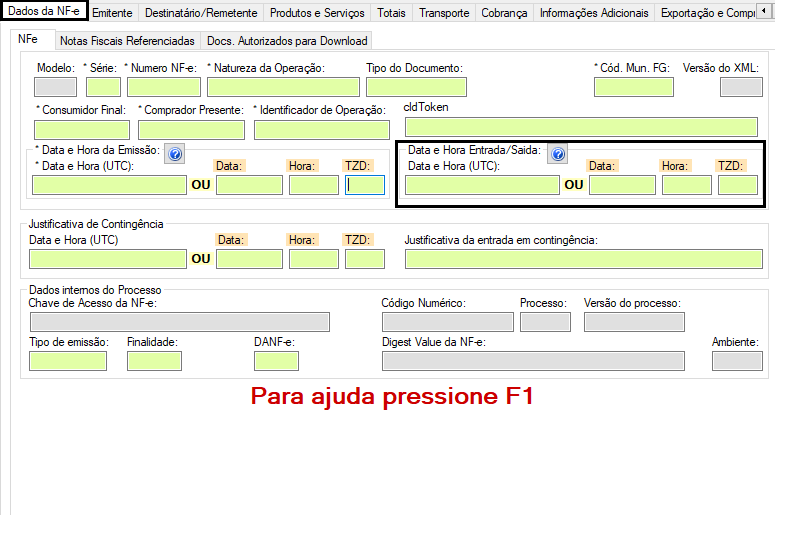Screen dimensions: 786x535
Task: Focus the Finalidade field
Action: [x=154, y=361]
